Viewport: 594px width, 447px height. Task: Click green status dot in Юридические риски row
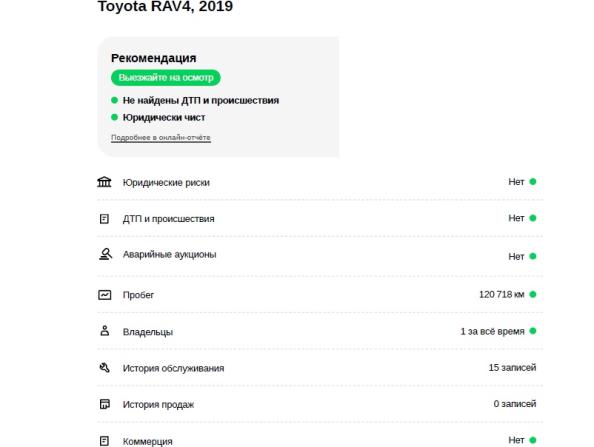533,181
